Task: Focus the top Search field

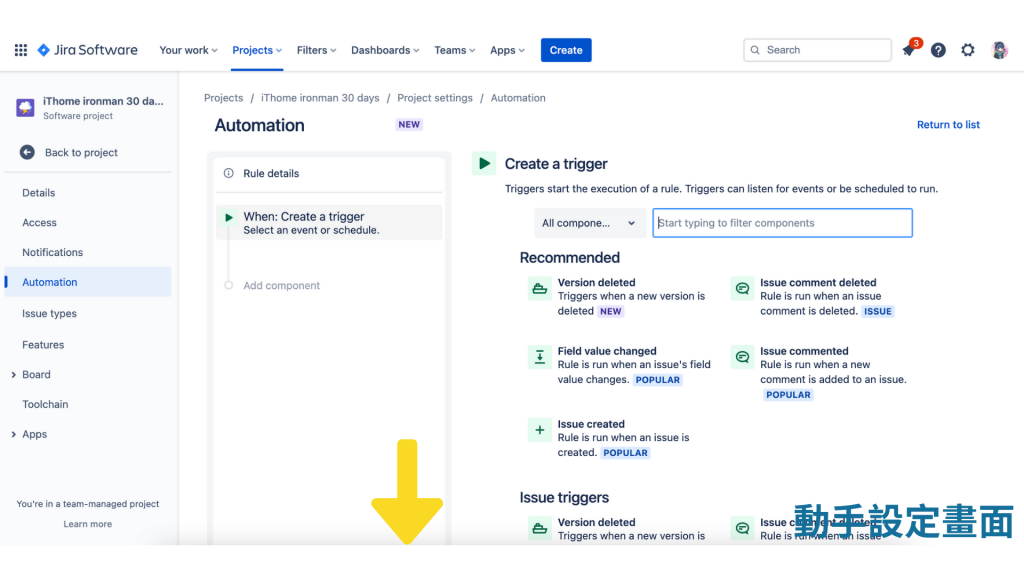Action: 817,50
